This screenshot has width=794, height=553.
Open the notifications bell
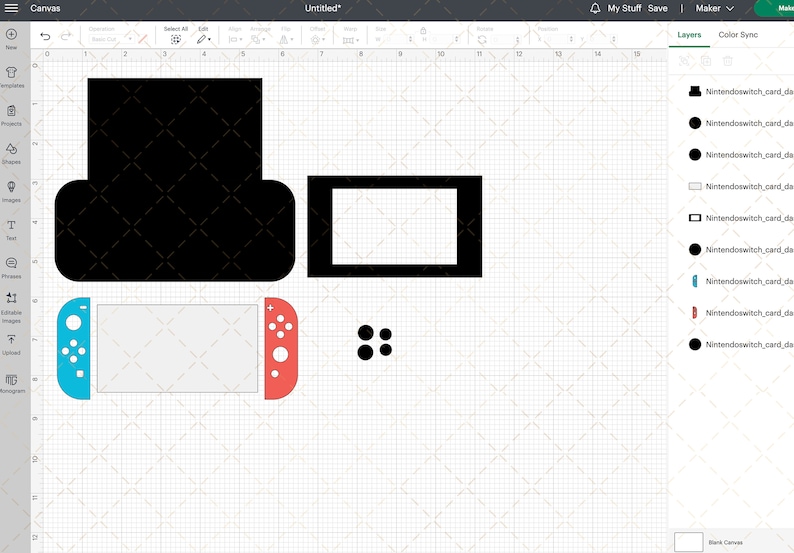(595, 8)
